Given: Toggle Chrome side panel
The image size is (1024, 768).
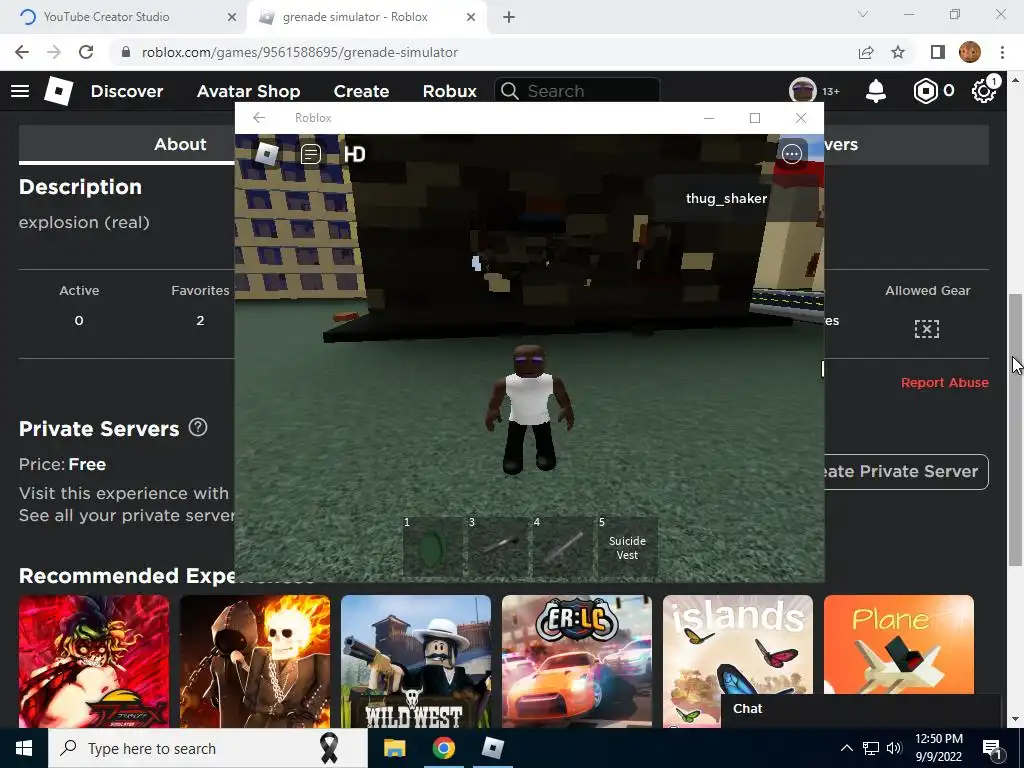Looking at the screenshot, I should point(938,52).
